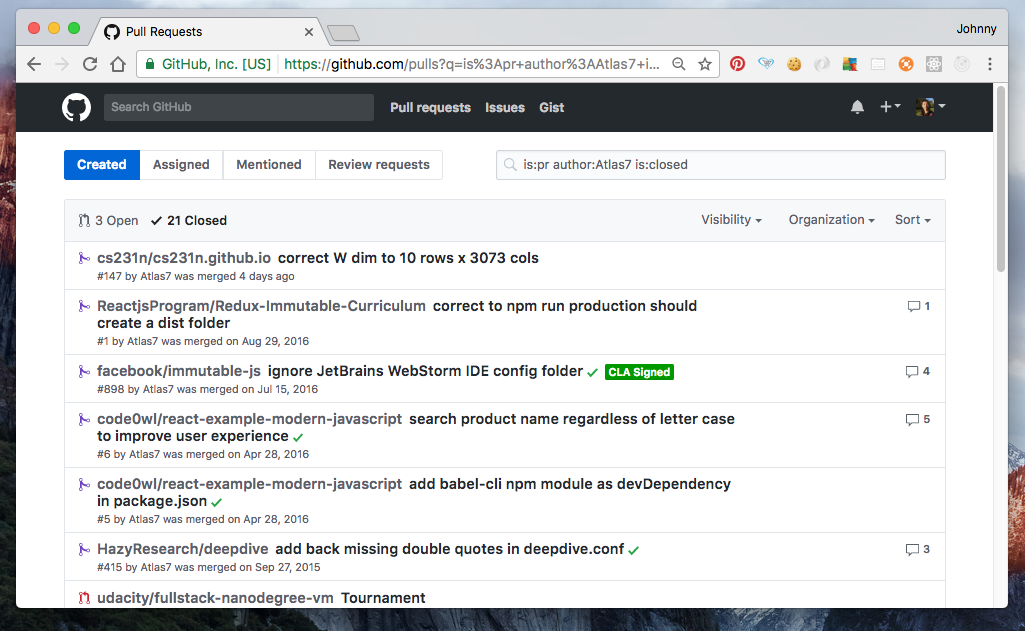
Task: Open PR 'correct W dim to 10 rows x 3073 cols'
Action: 408,258
